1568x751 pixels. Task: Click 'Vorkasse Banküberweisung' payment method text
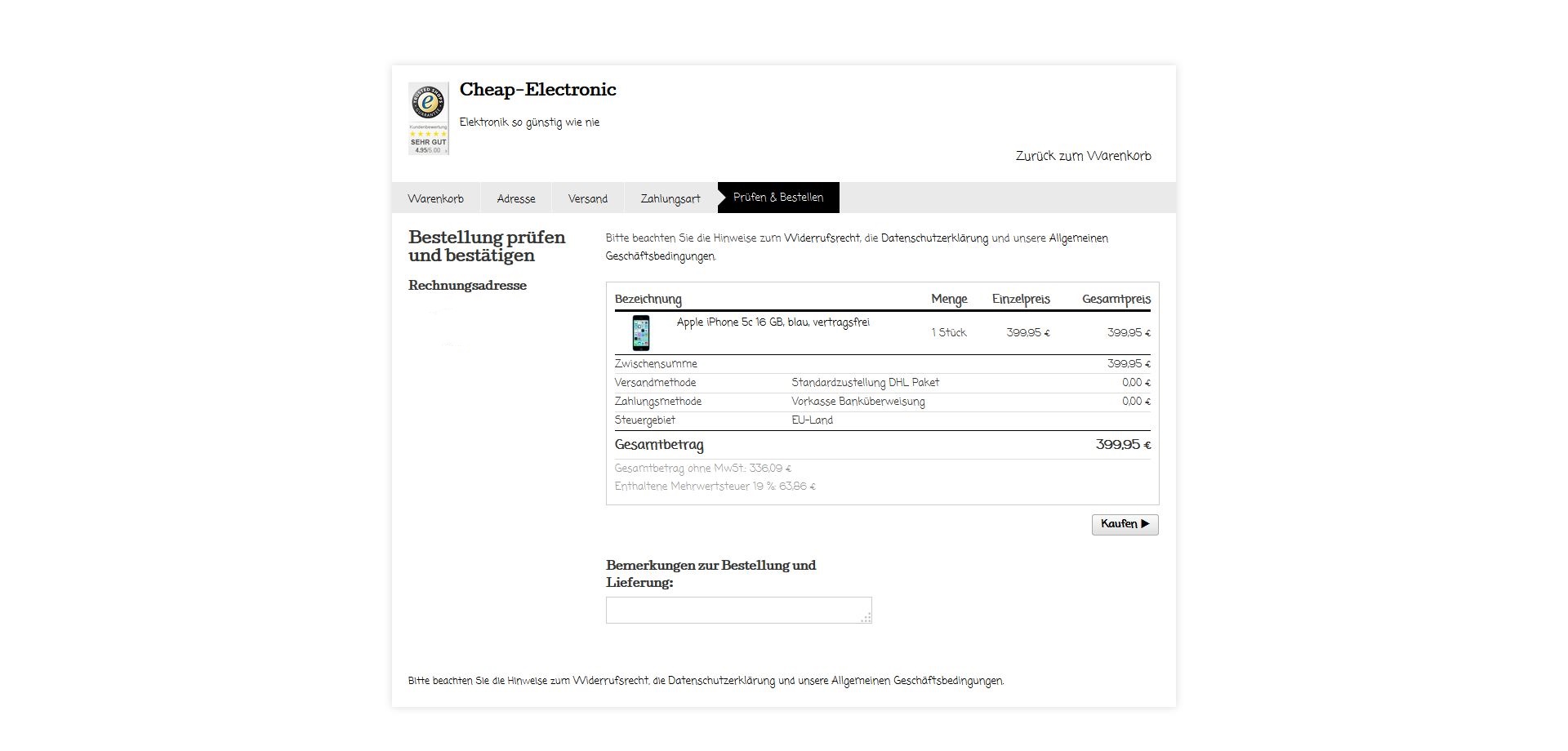pyautogui.click(x=857, y=402)
